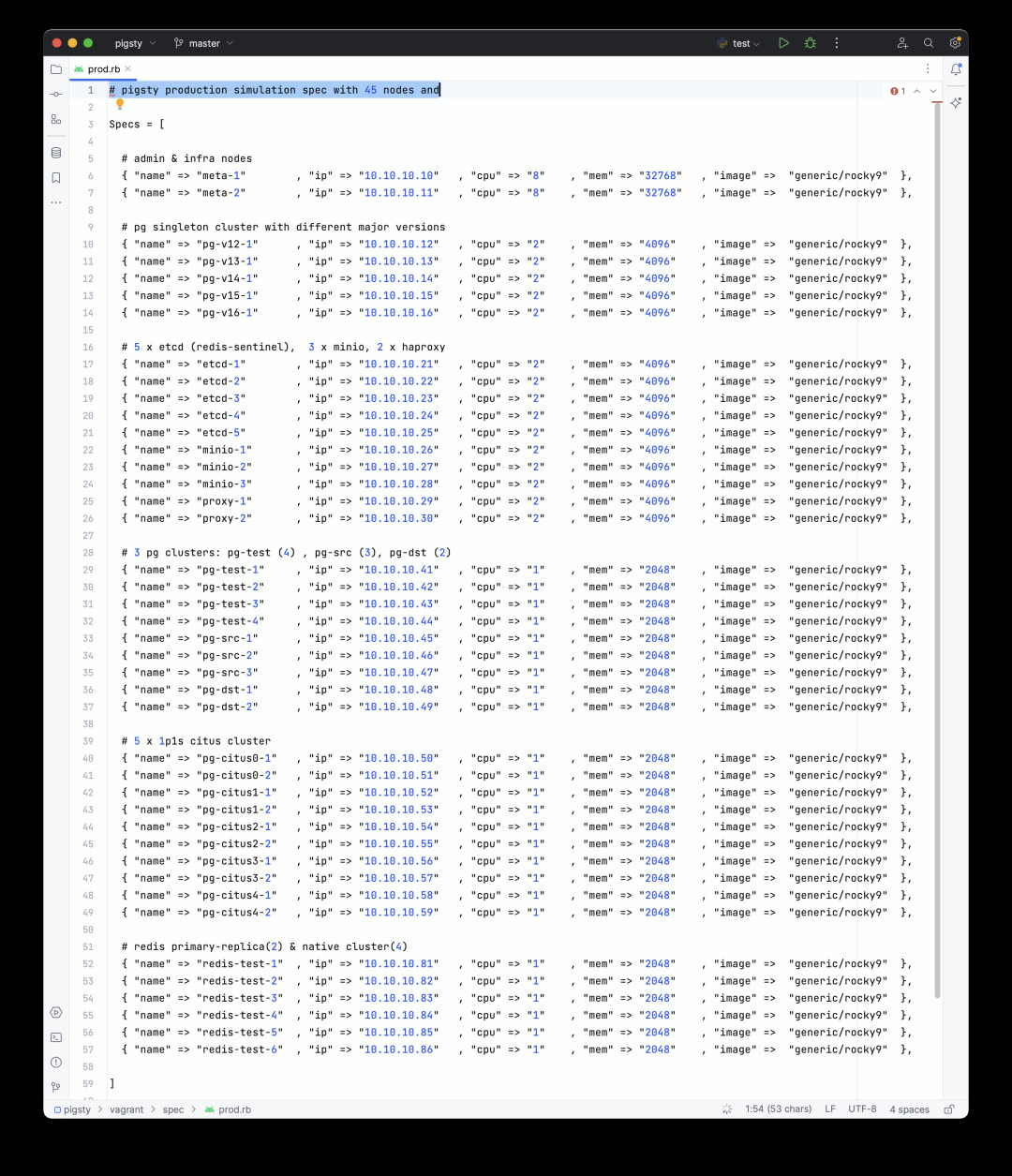Close the prod.rb tab
The image size is (1012, 1176).
point(128,69)
